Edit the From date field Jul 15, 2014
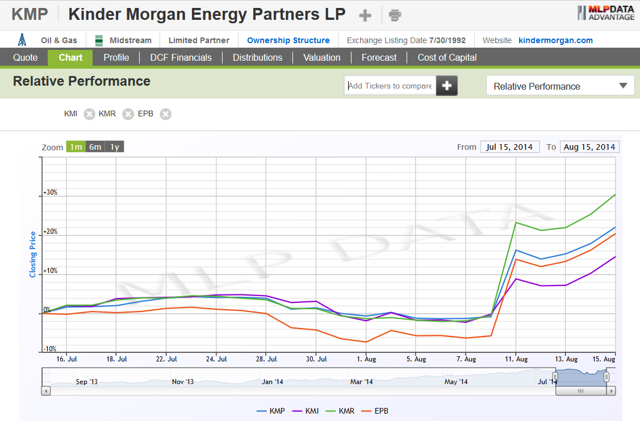The image size is (640, 421). (x=510, y=147)
